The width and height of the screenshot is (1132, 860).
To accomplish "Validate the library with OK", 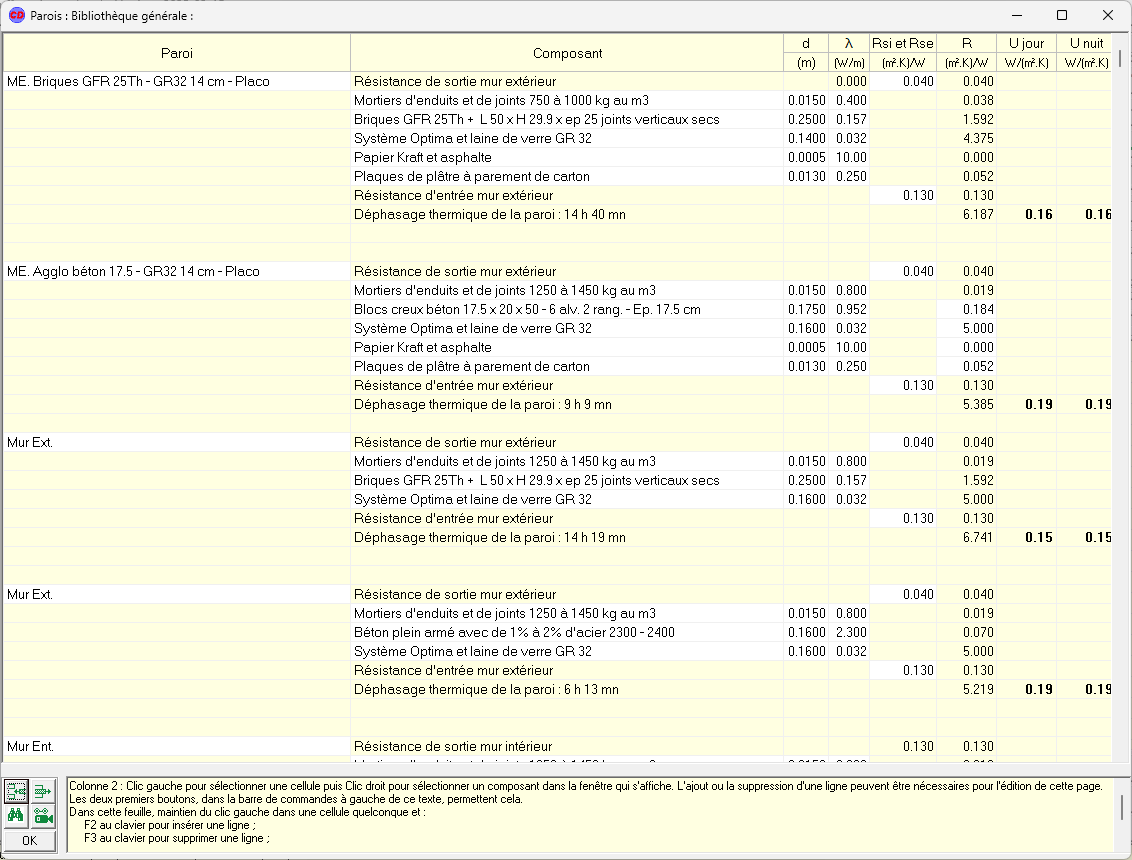I will [x=27, y=841].
